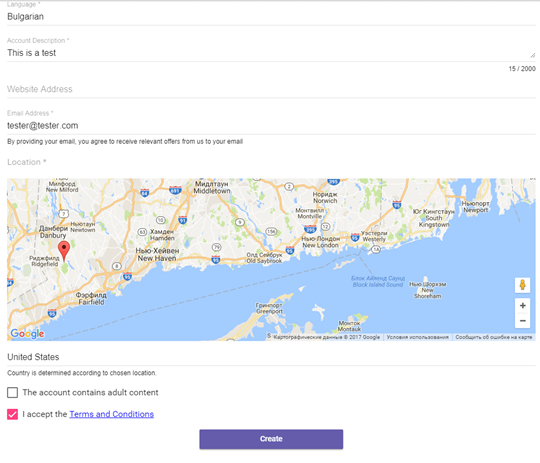Open map terms of use link
The height and width of the screenshot is (463, 540).
(417, 337)
